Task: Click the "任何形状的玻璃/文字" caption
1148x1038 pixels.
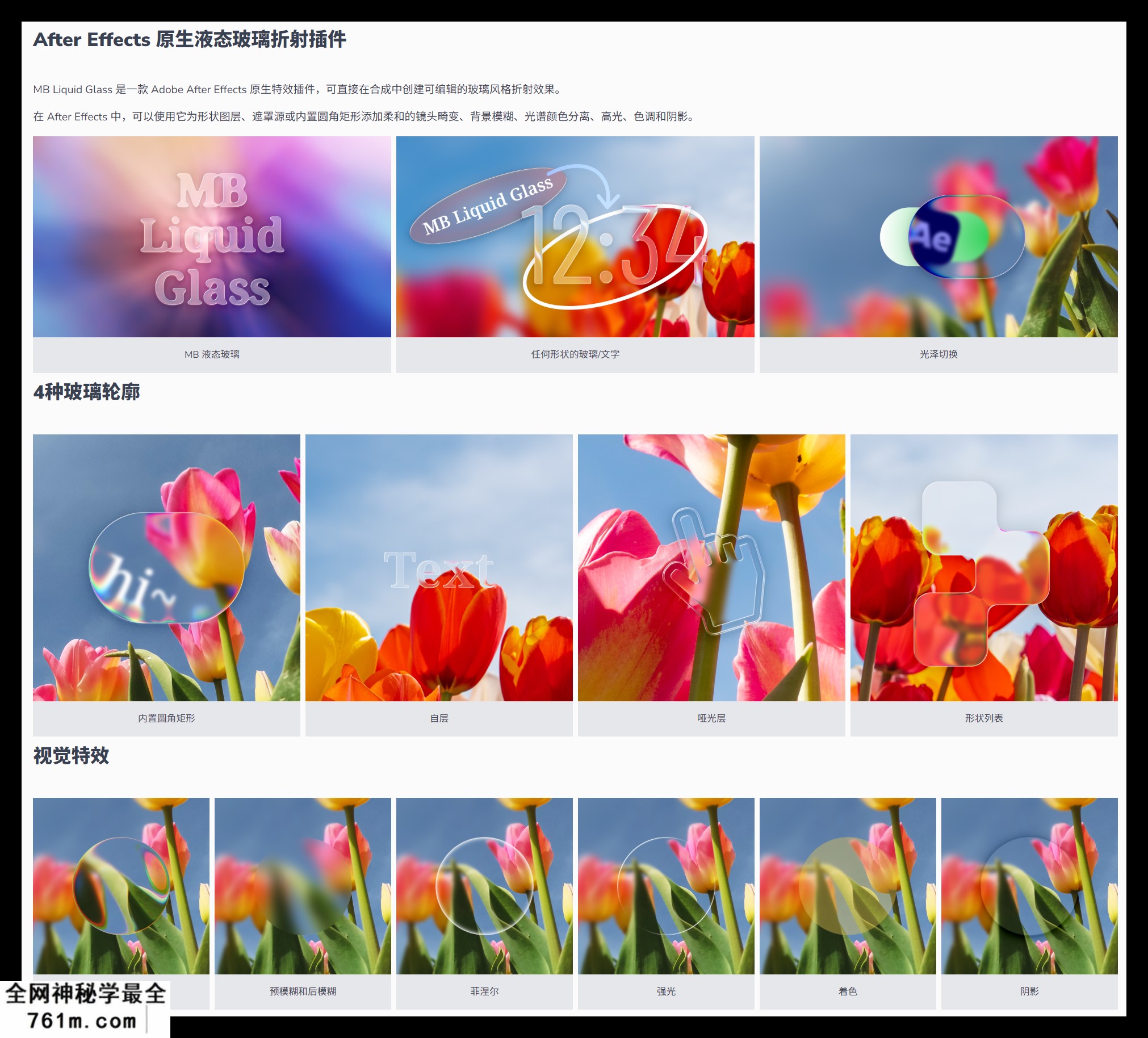Action: pyautogui.click(x=575, y=354)
